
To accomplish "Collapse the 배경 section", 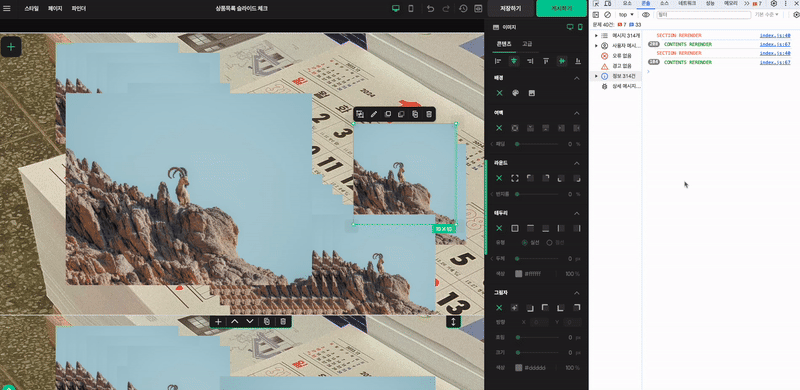I will pyautogui.click(x=577, y=78).
